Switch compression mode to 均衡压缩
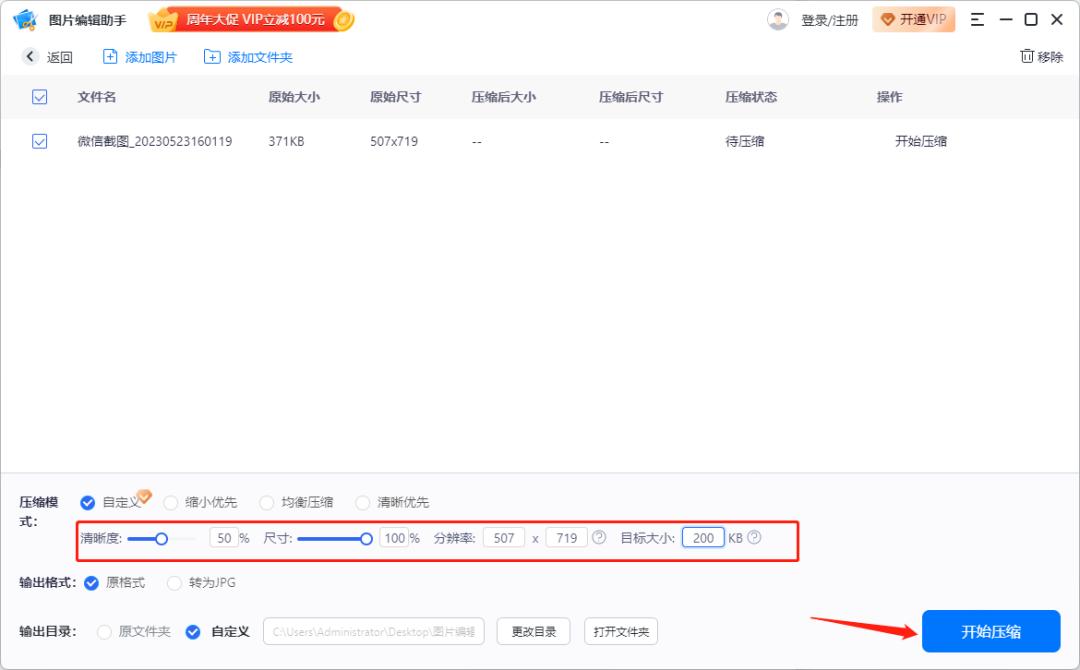1080x670 pixels. tap(266, 502)
